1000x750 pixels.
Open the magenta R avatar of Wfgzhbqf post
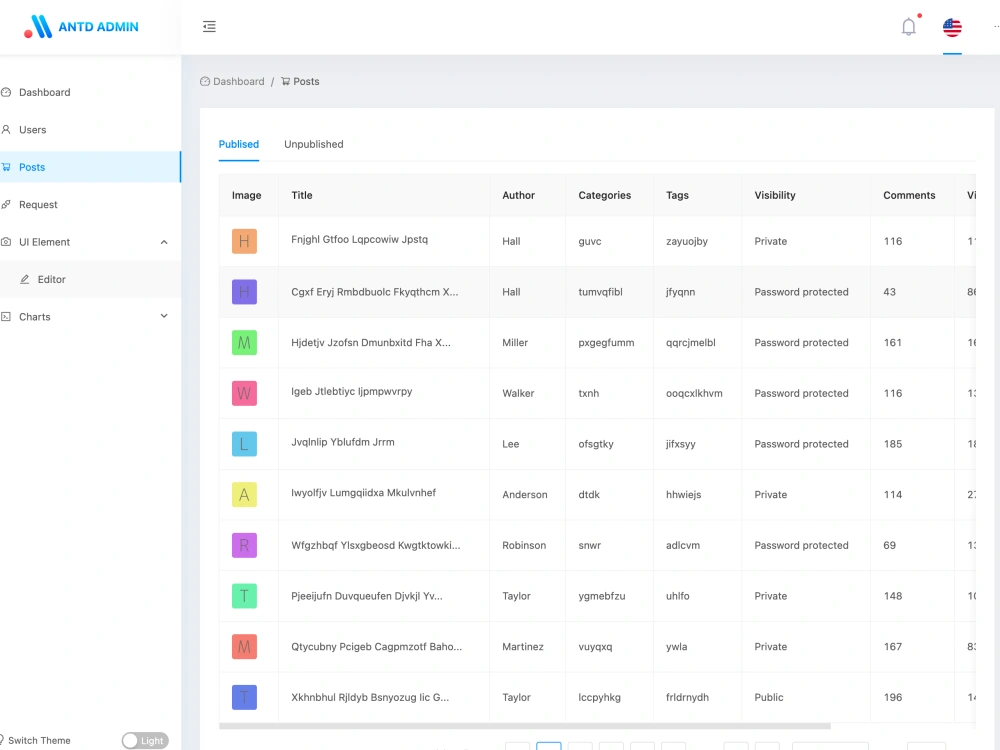click(244, 545)
